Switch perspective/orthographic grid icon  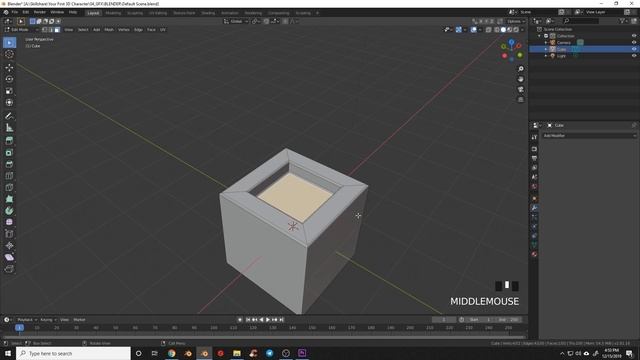[520, 100]
